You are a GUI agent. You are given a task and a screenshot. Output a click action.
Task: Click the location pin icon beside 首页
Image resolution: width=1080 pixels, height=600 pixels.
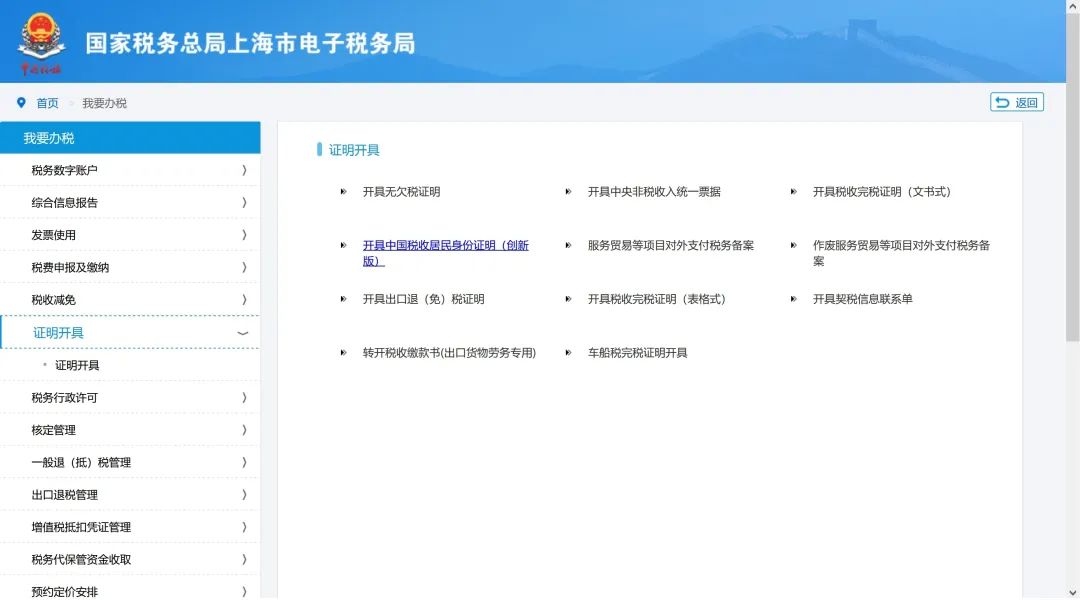click(21, 103)
